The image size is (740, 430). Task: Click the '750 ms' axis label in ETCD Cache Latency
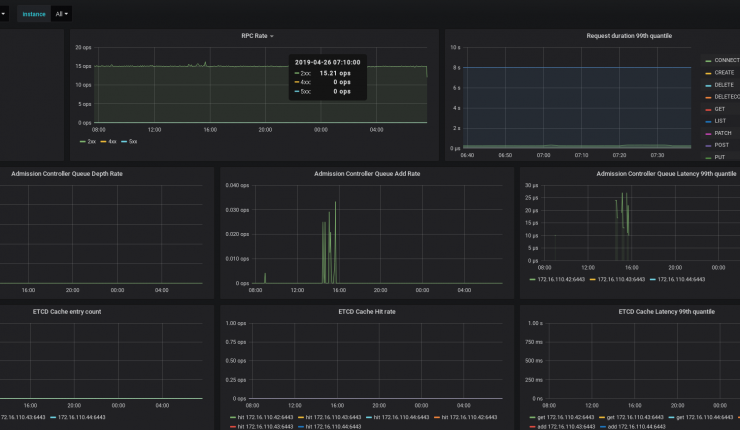click(x=534, y=342)
